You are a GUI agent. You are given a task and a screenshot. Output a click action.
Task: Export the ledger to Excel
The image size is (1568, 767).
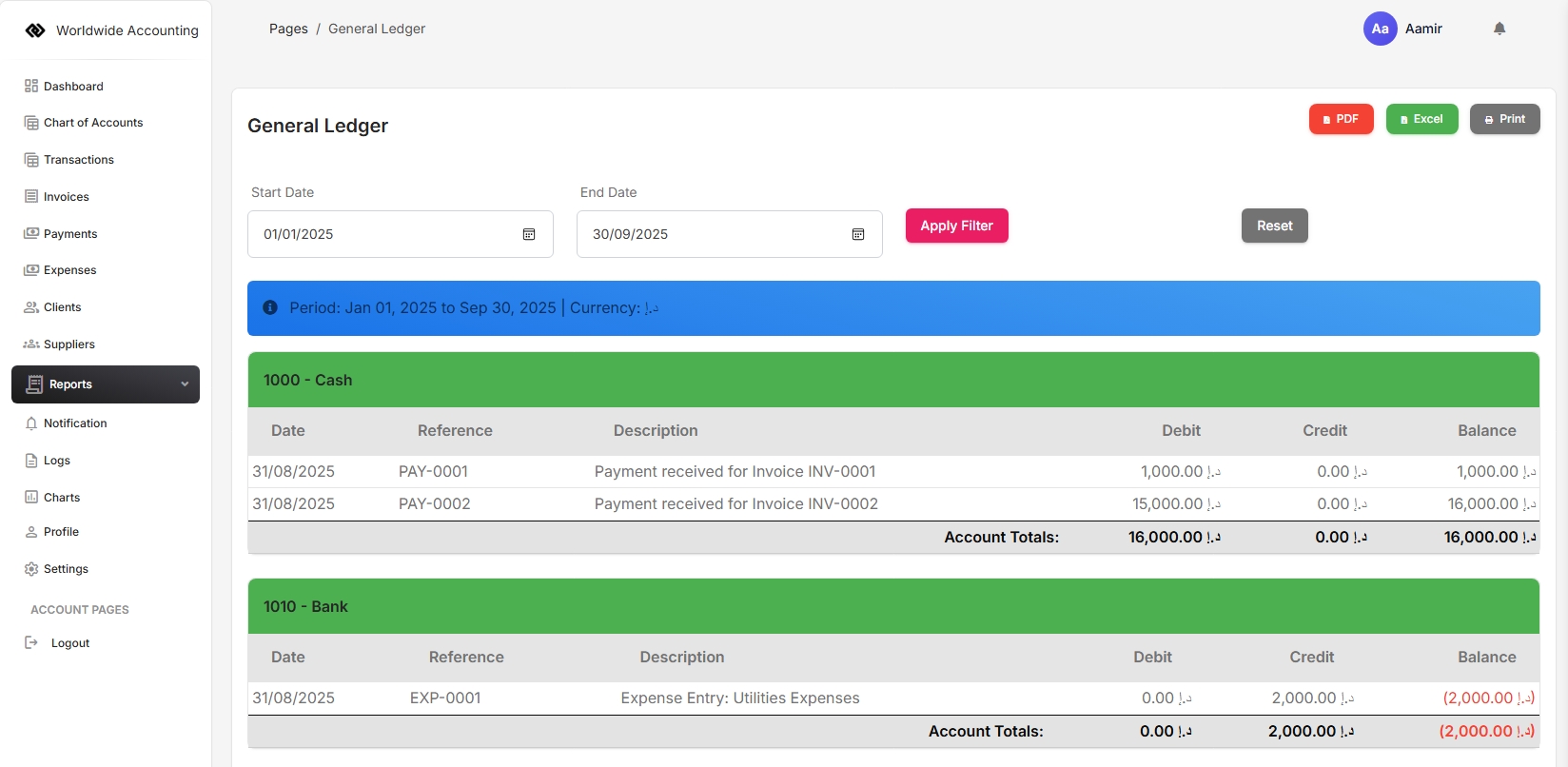[1421, 119]
